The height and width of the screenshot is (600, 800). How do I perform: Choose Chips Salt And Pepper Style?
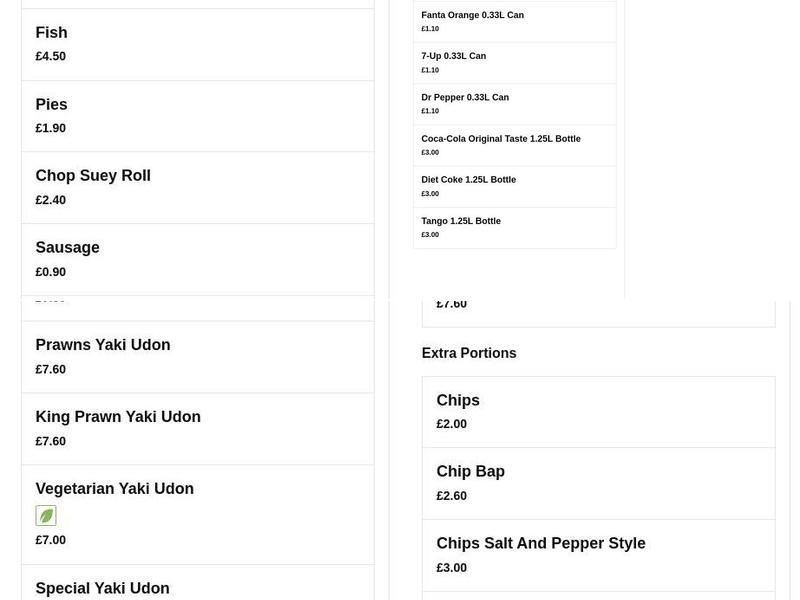(598, 554)
